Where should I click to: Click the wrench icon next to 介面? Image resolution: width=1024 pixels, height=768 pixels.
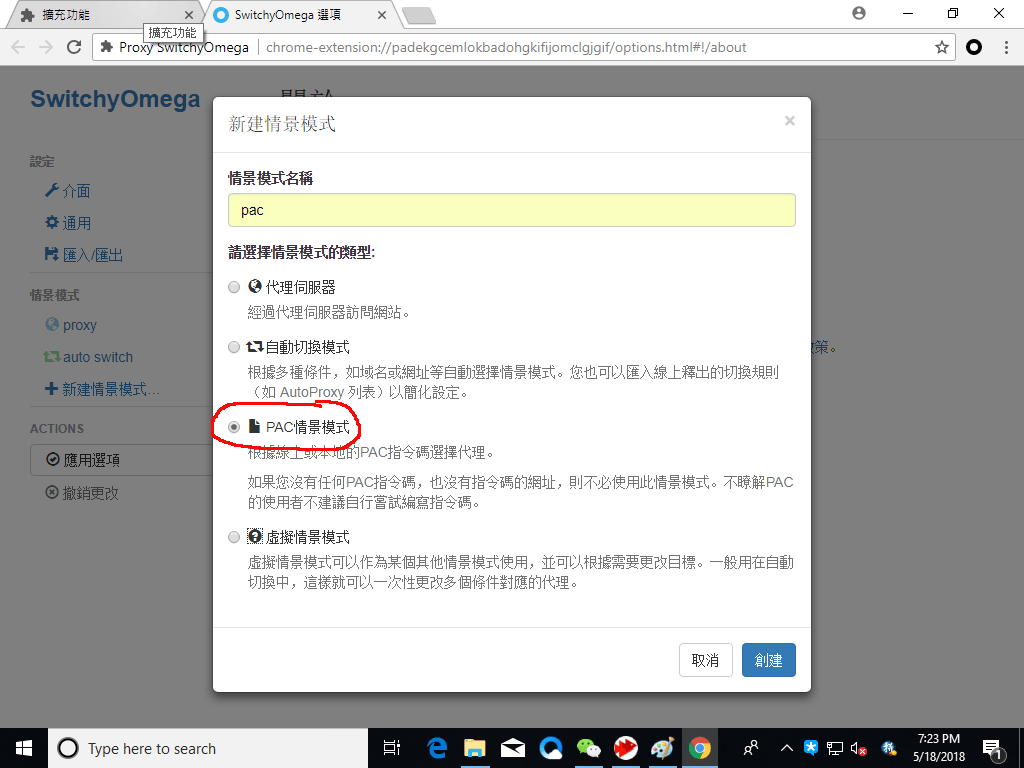point(52,190)
